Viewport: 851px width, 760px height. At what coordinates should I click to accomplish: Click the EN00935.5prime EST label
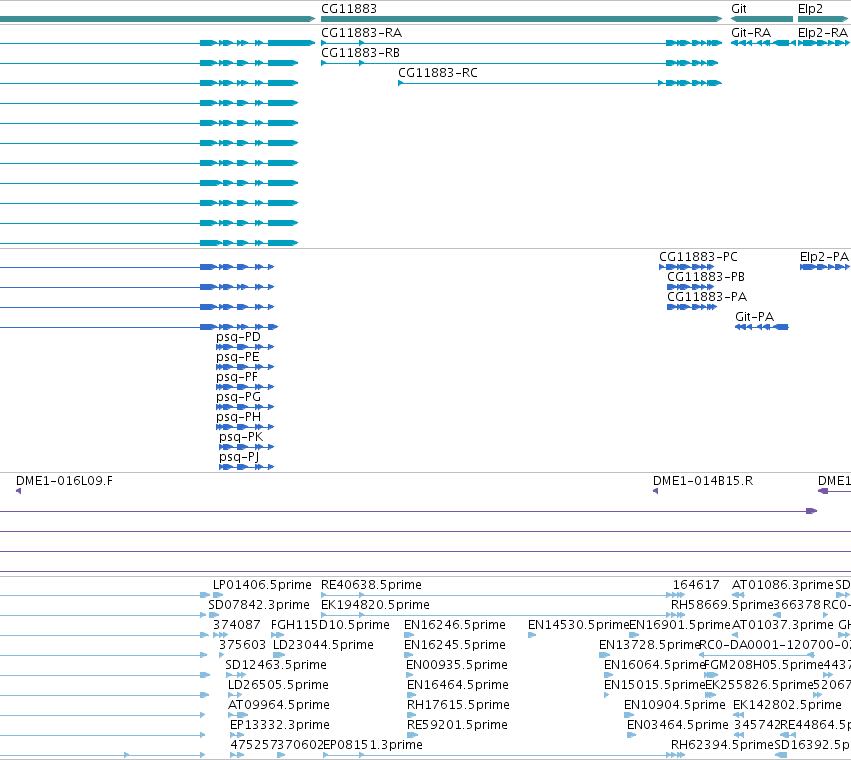click(x=457, y=665)
